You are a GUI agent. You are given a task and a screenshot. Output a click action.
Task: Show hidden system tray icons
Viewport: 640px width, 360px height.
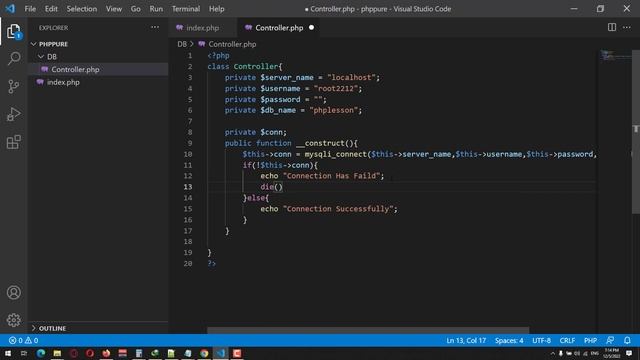[553, 353]
